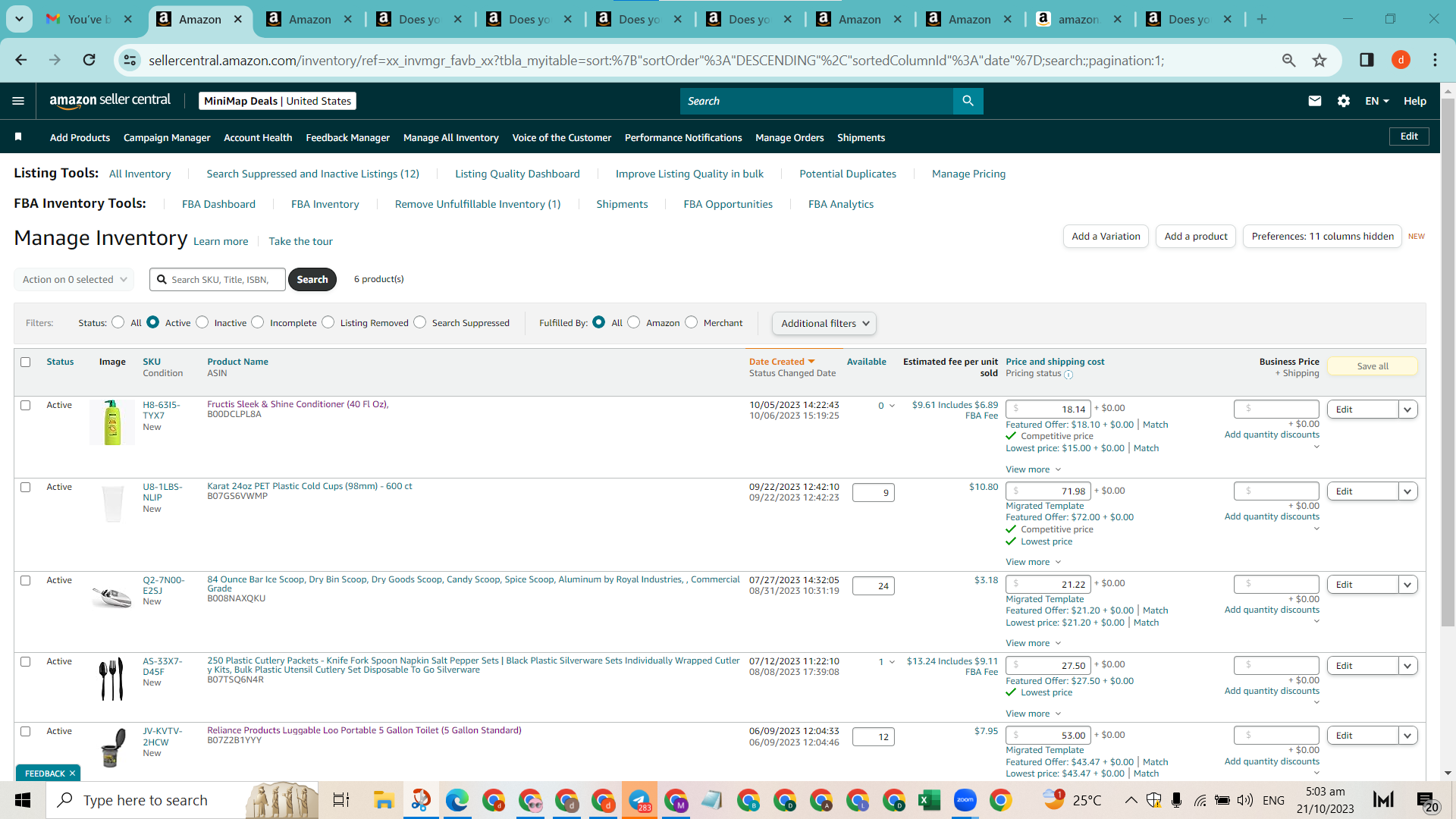Switch to the Gmail browser tab
The width and height of the screenshot is (1456, 819).
(89, 19)
